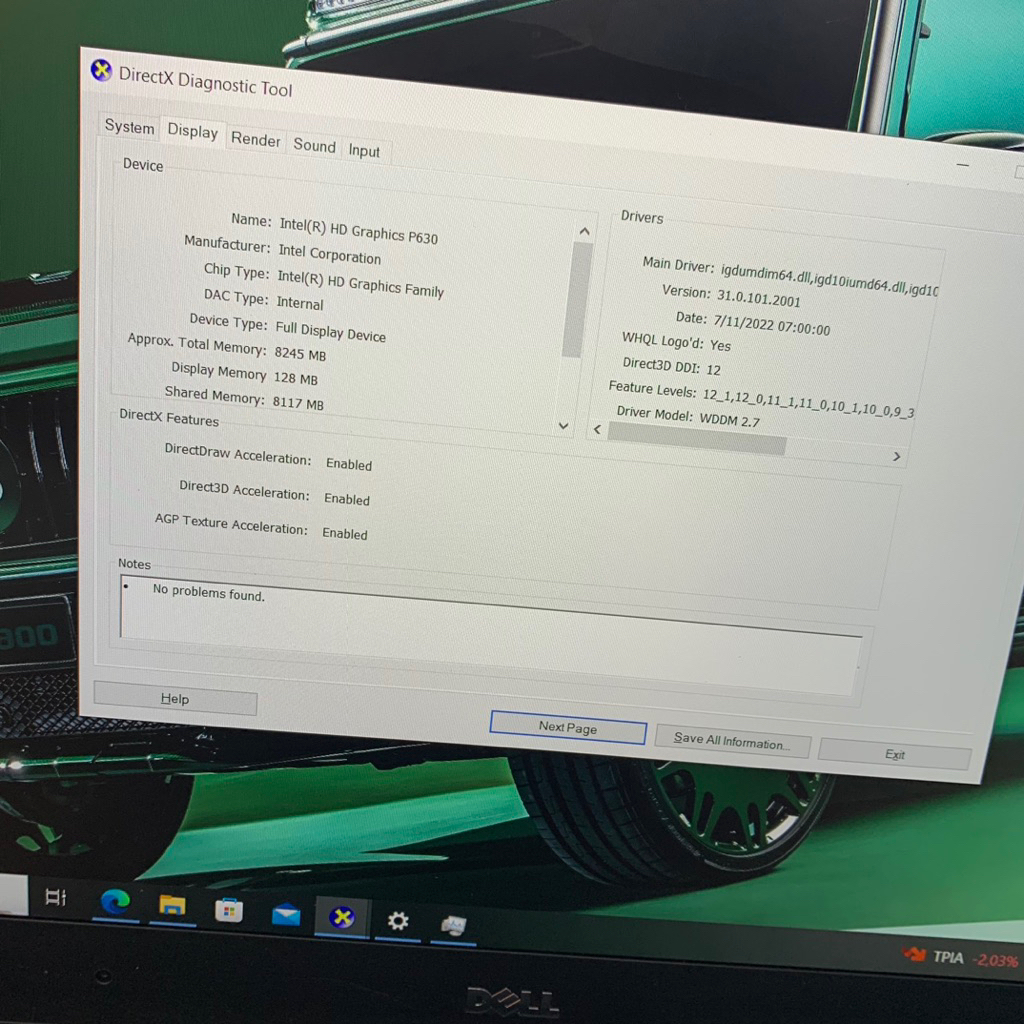Click the Next Page button
Image resolution: width=1024 pixels, height=1024 pixels.
(x=567, y=727)
